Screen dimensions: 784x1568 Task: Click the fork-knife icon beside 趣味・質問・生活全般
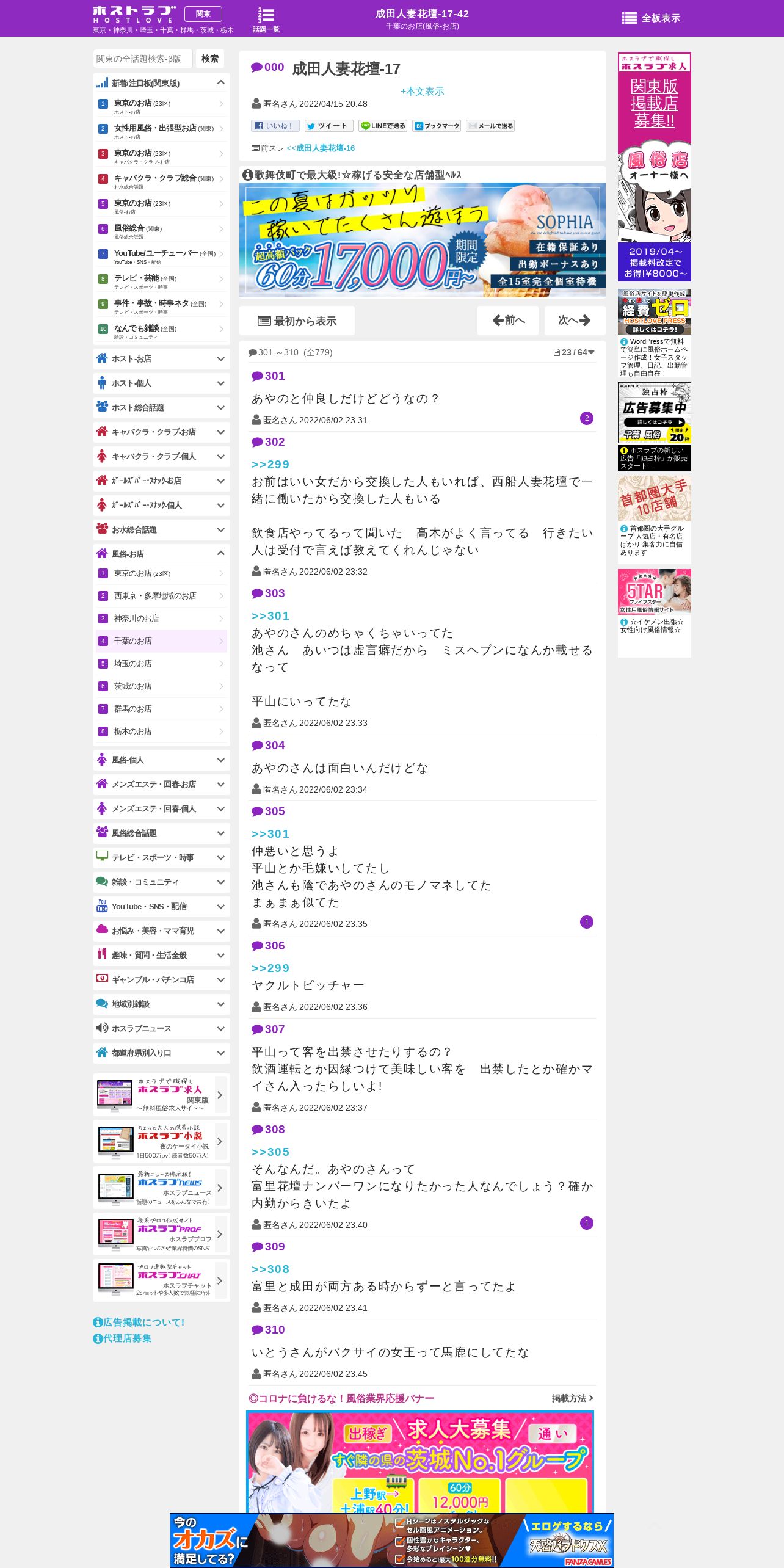[x=102, y=954]
